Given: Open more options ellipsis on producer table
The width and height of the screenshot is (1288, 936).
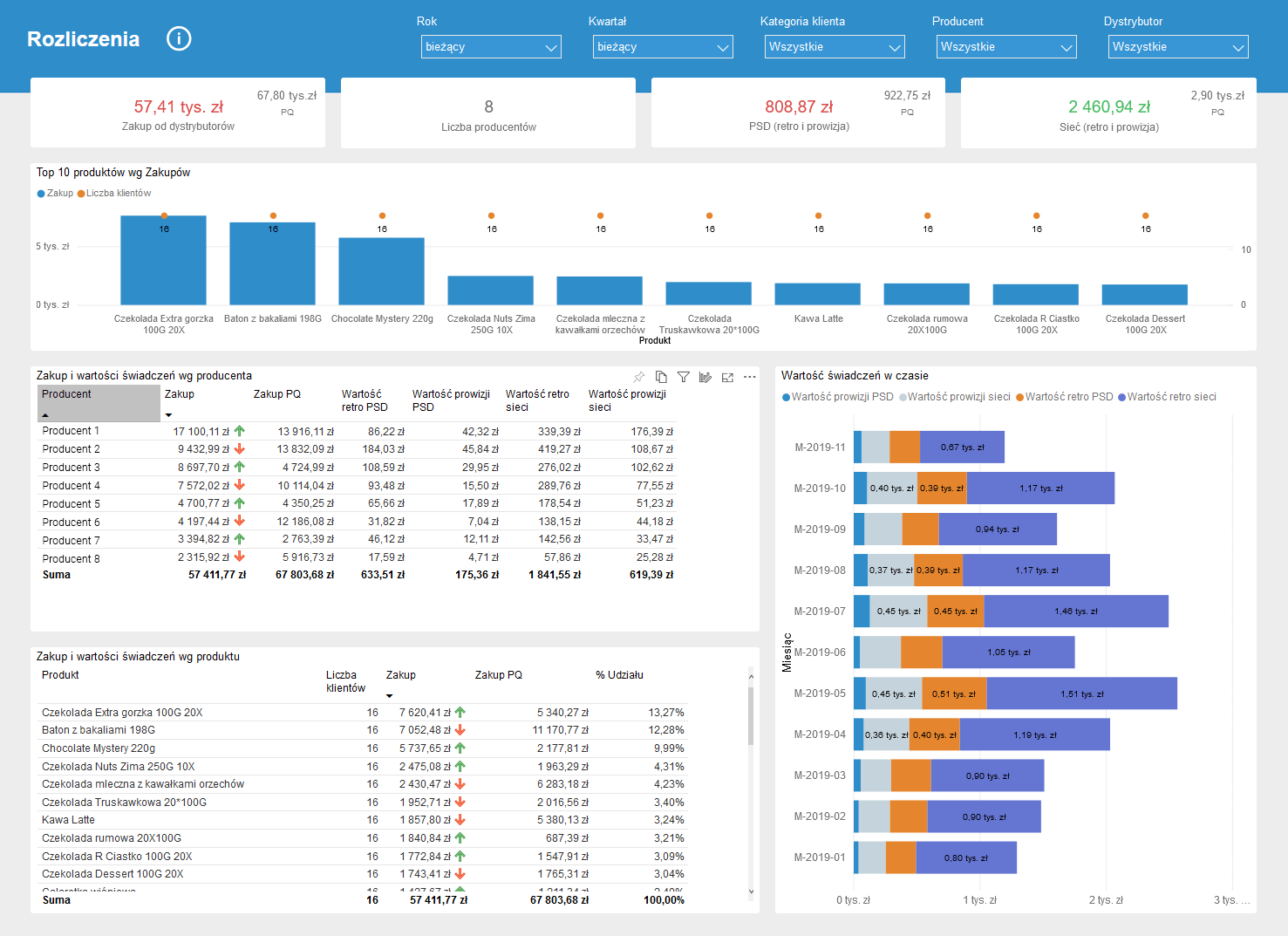Looking at the screenshot, I should click(x=750, y=377).
